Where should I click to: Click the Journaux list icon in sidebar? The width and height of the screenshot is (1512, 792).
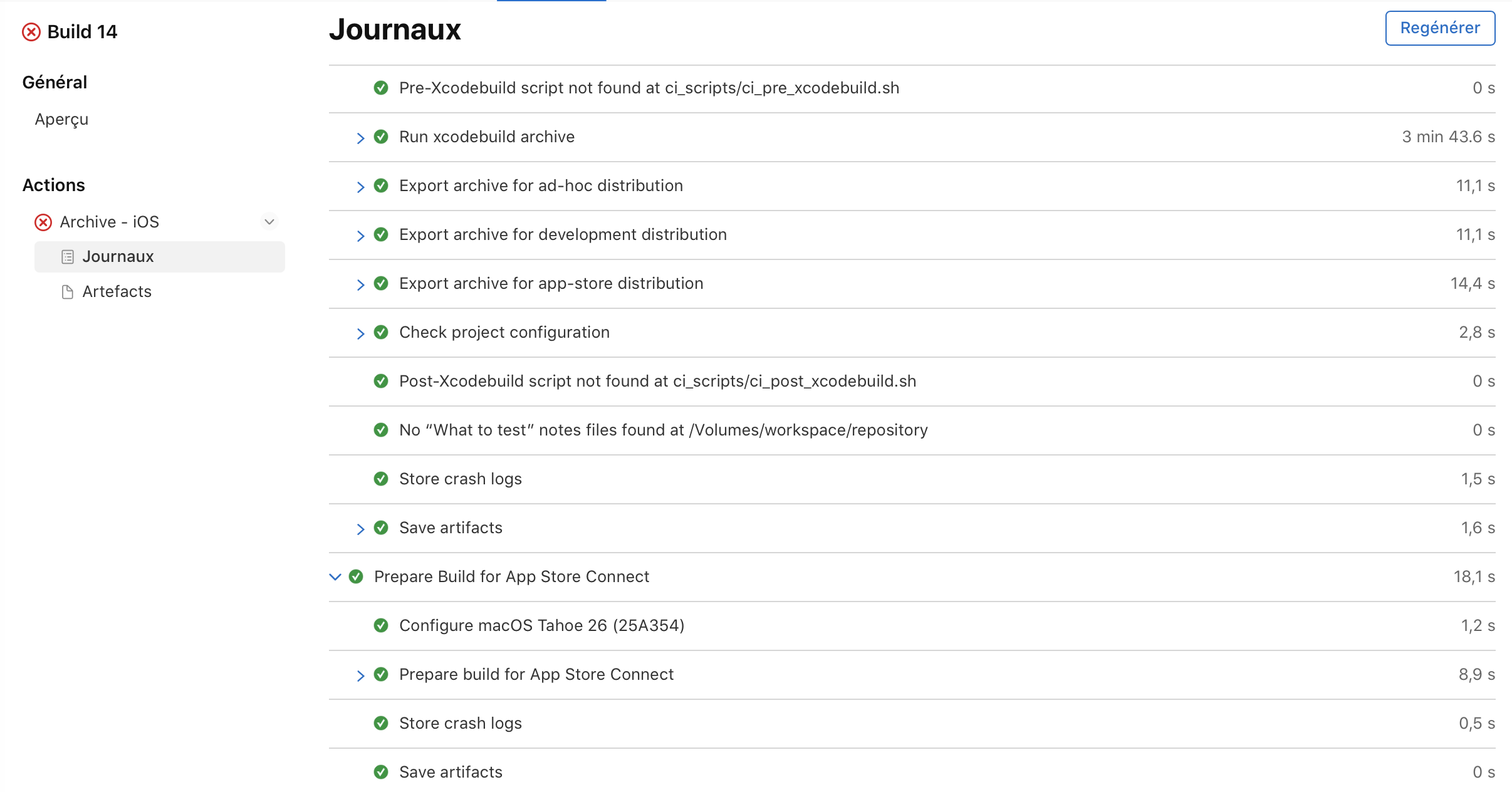pyautogui.click(x=68, y=257)
